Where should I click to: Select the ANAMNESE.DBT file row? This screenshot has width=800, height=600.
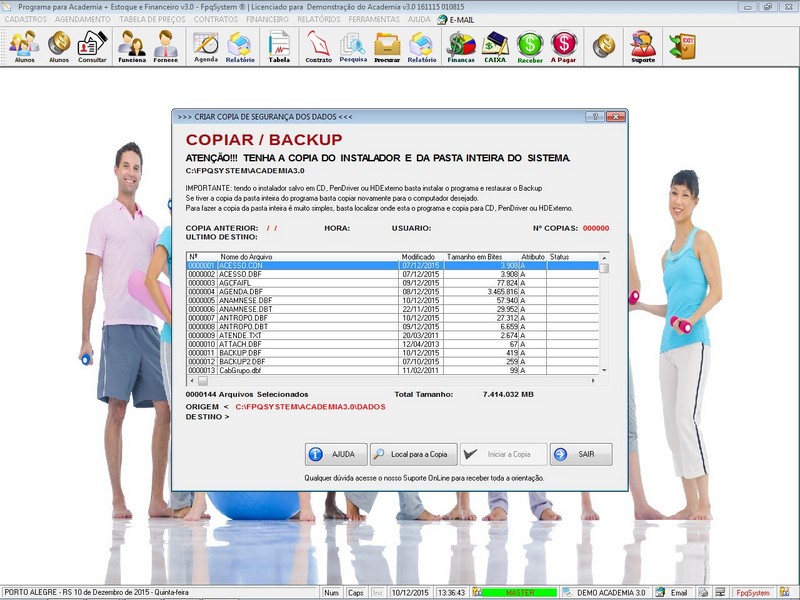click(x=392, y=309)
